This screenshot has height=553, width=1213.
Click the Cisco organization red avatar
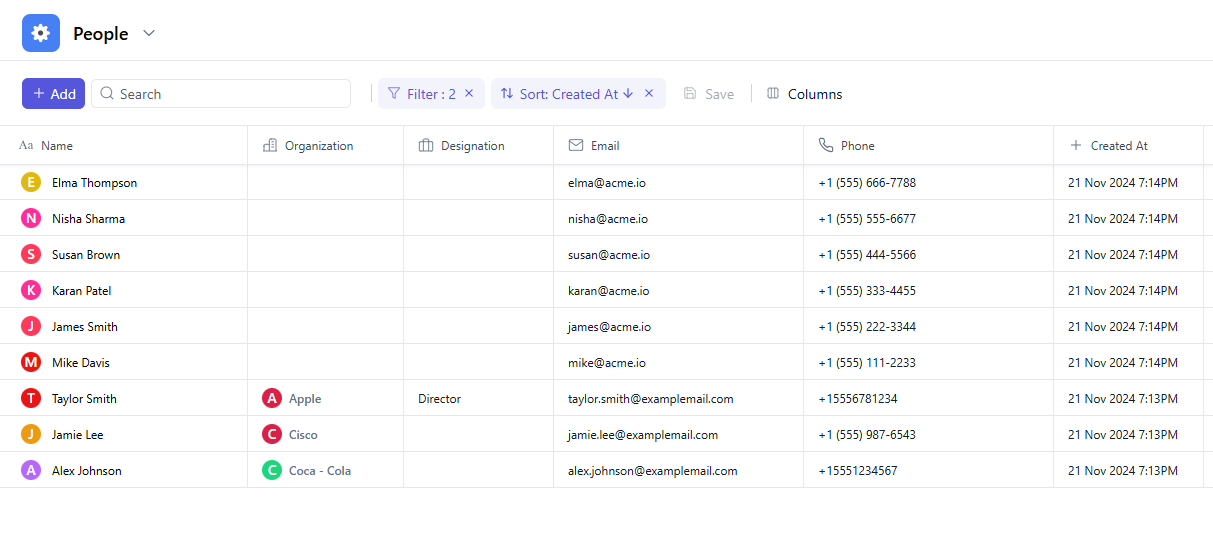(x=272, y=435)
